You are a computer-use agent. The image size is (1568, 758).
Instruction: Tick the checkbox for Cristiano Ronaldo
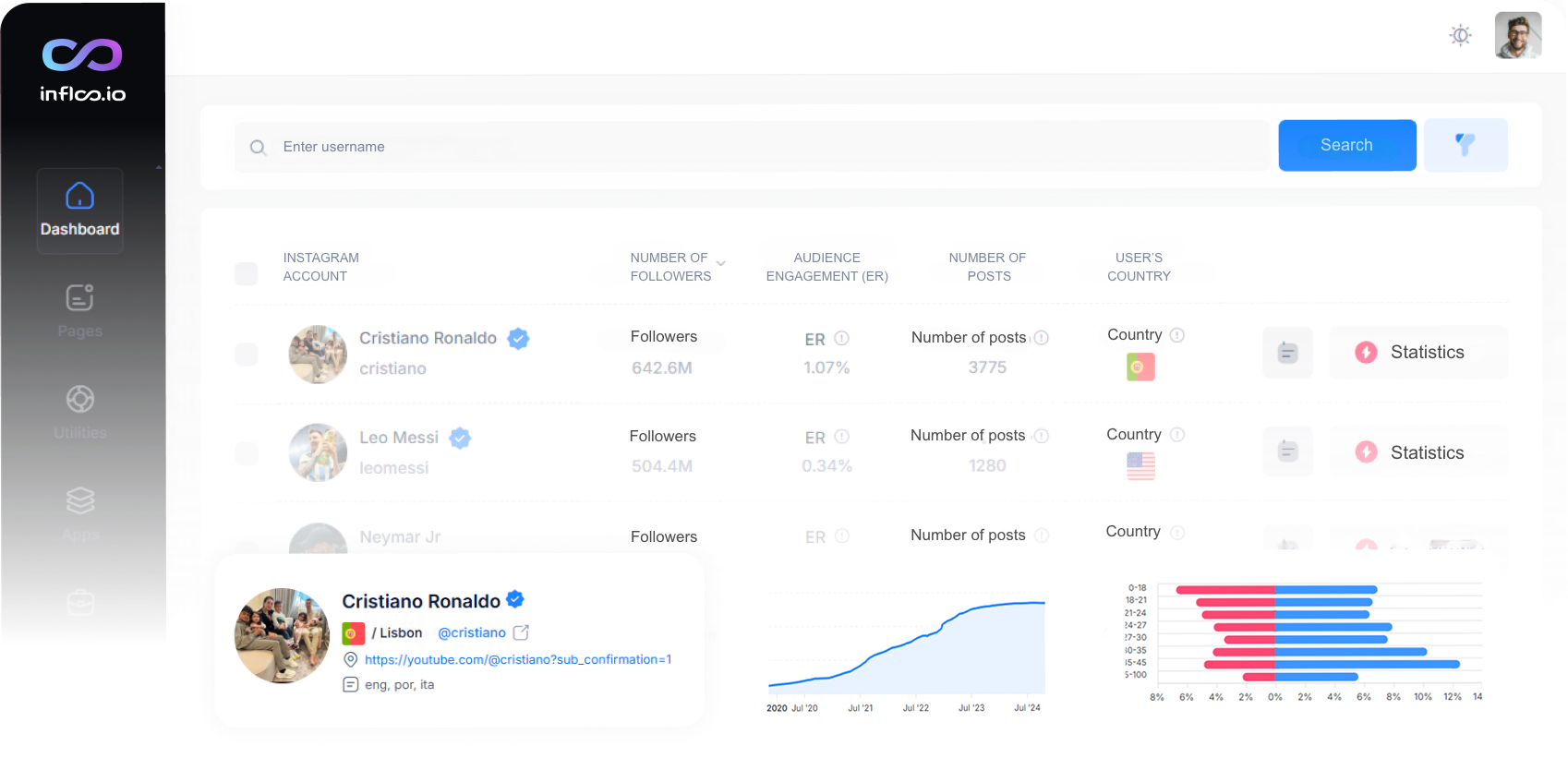pos(247,355)
